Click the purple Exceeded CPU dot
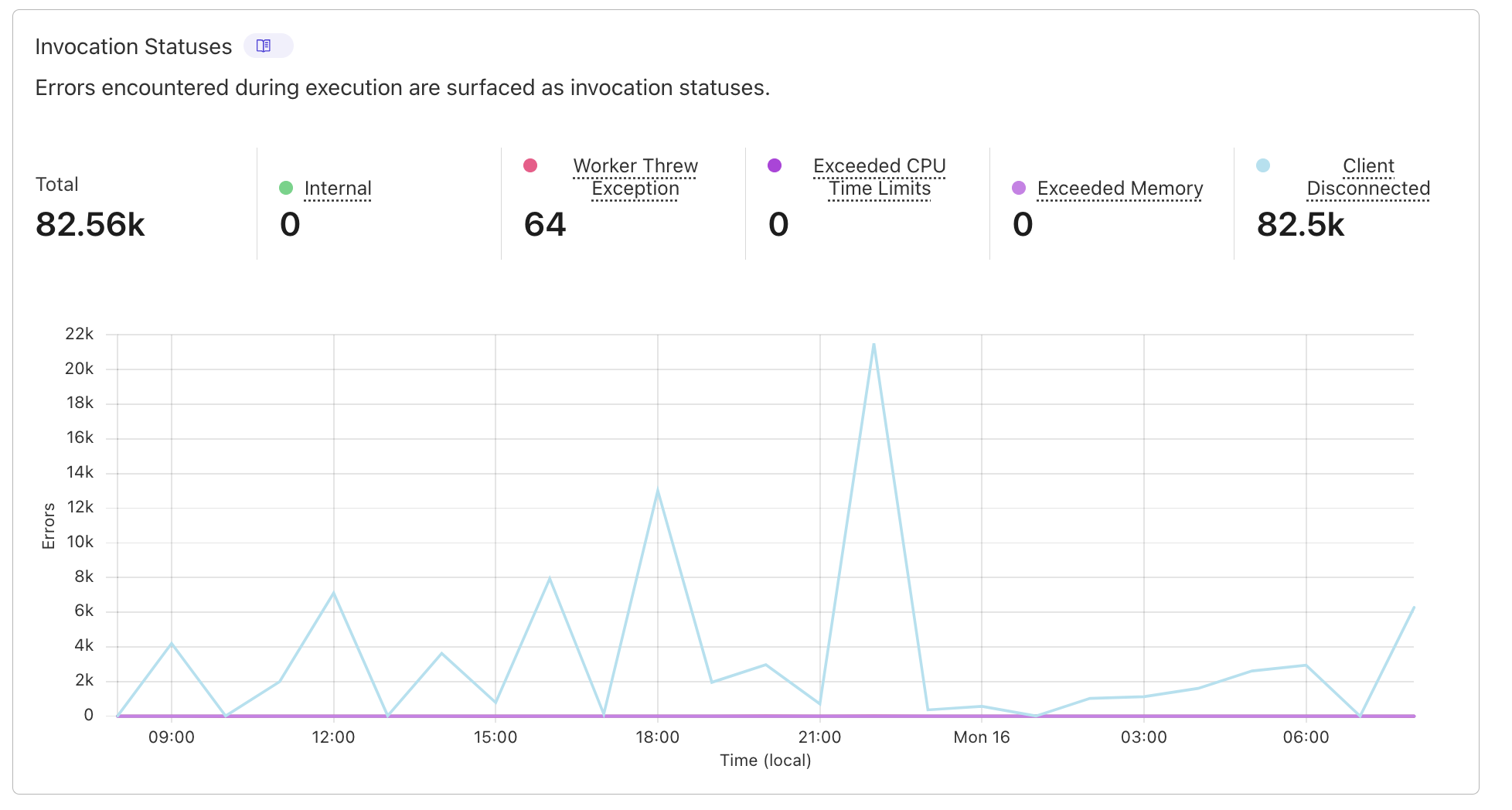The image size is (1512, 810). 775,165
